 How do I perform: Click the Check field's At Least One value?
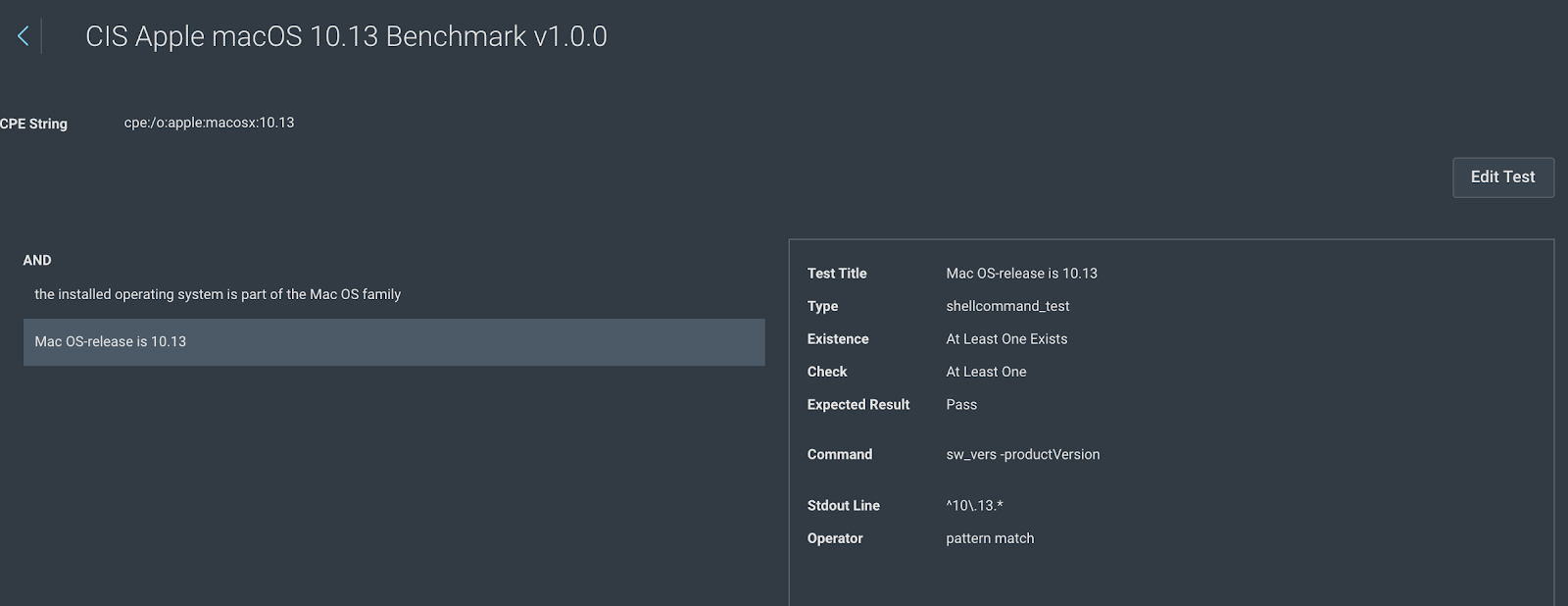click(x=986, y=372)
